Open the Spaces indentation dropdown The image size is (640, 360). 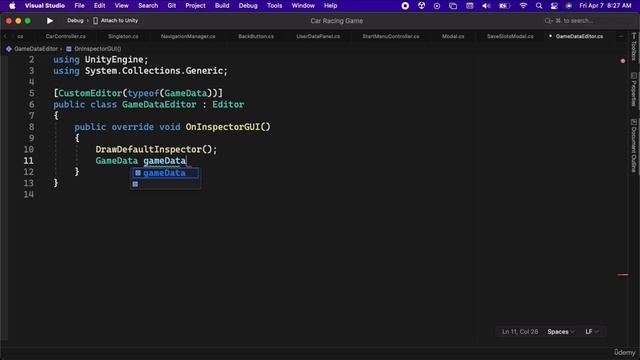[x=561, y=332]
